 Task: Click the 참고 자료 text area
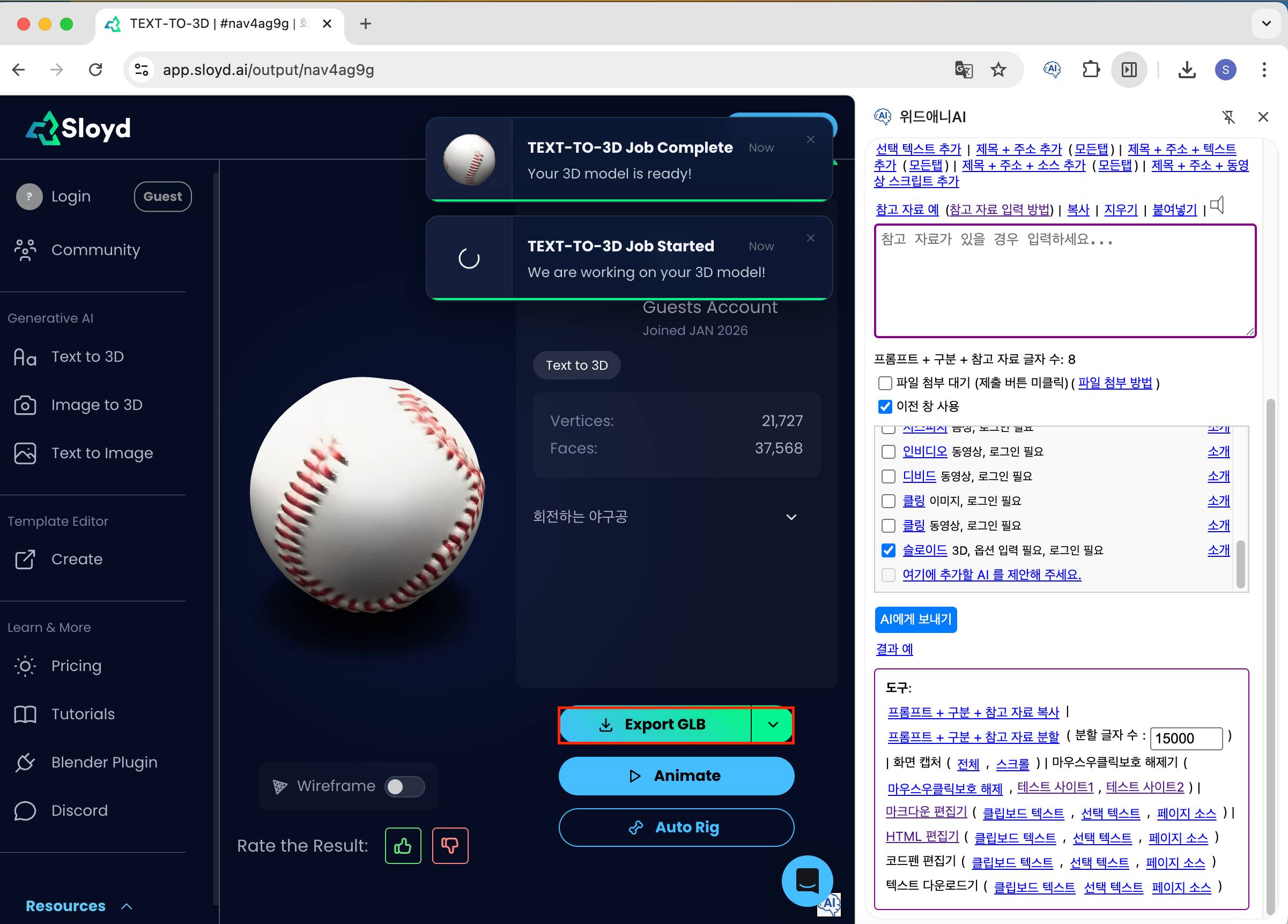point(1064,280)
